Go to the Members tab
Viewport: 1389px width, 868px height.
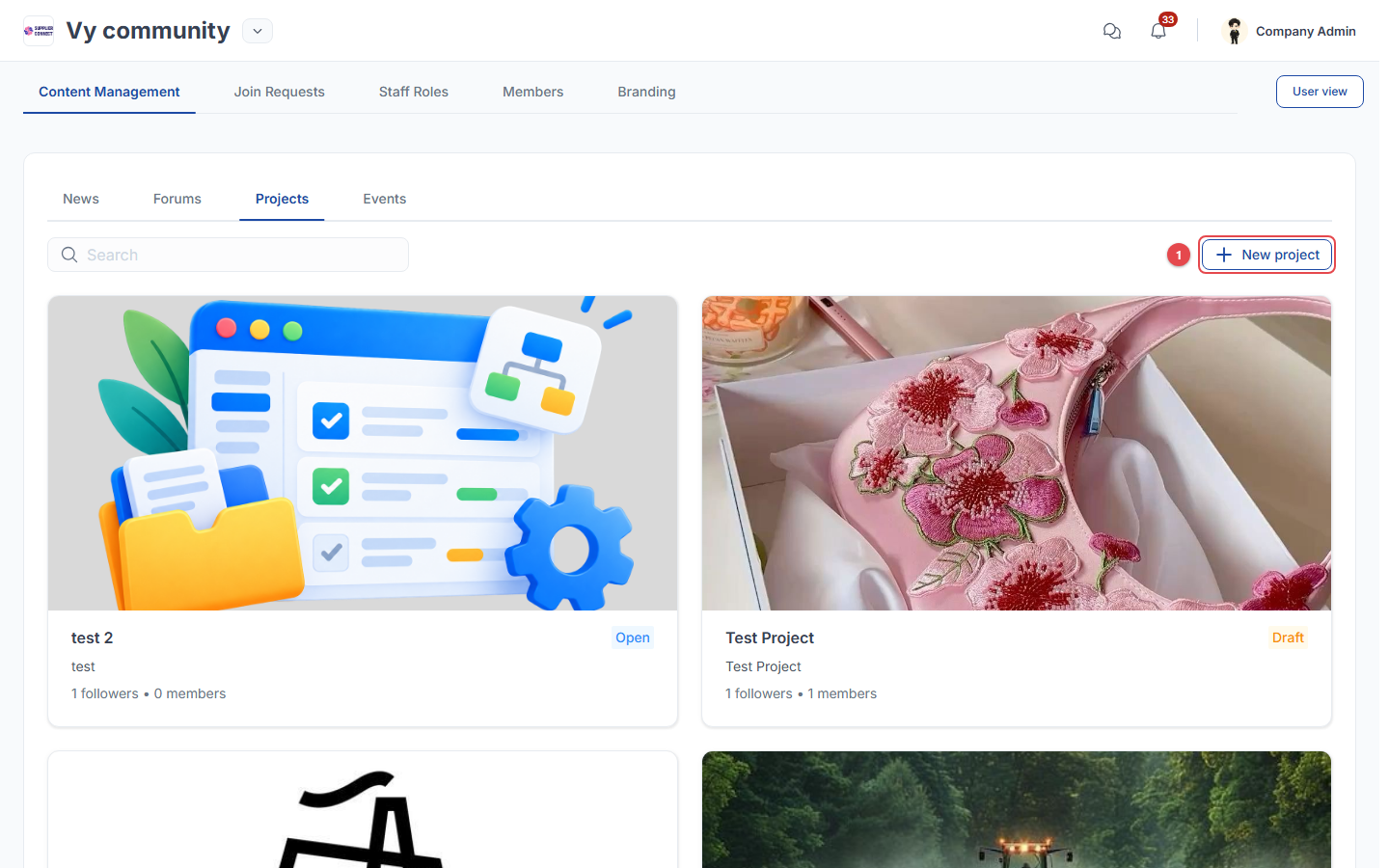click(533, 92)
